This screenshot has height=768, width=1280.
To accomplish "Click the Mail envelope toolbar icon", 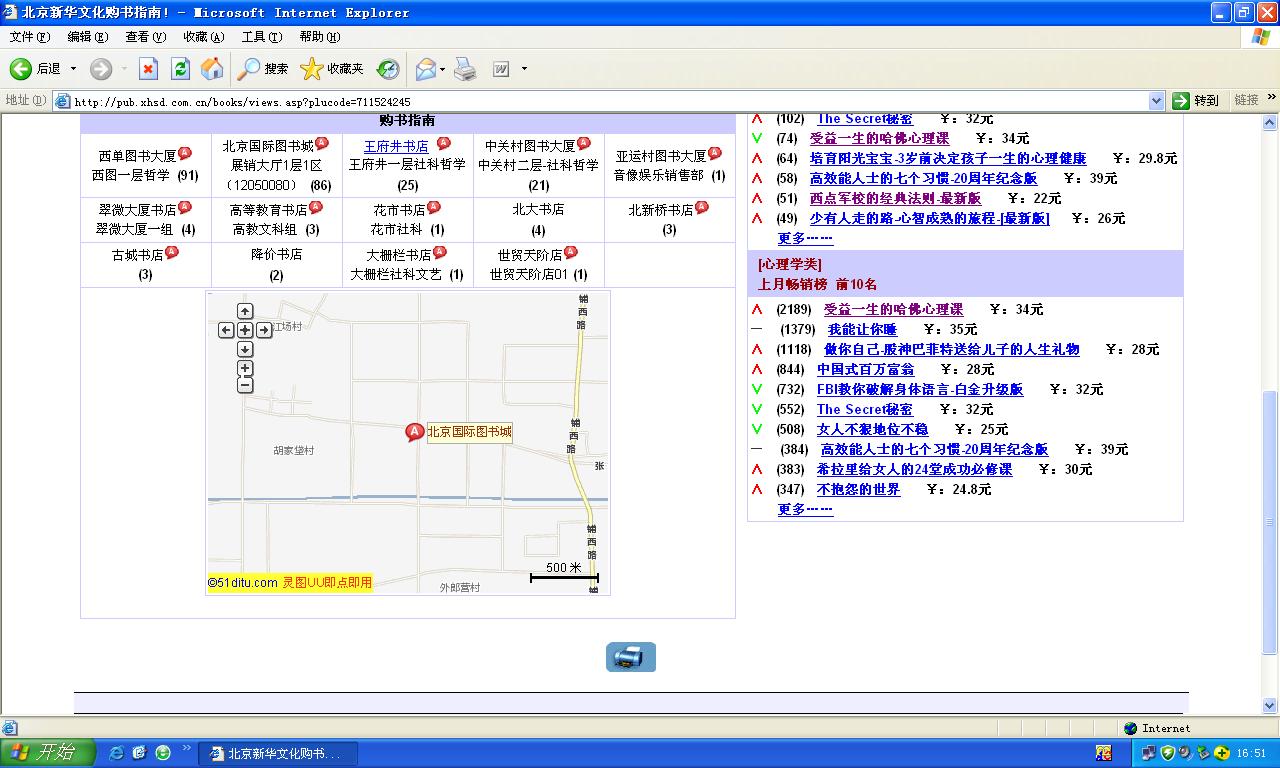I will pyautogui.click(x=425, y=69).
